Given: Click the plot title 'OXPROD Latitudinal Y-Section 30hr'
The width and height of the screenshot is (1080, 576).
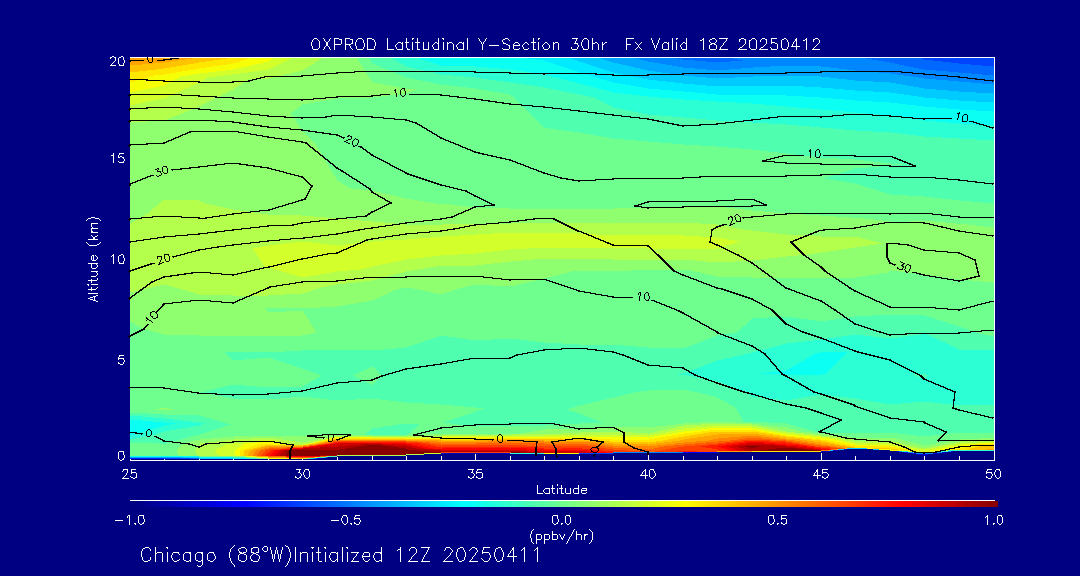Looking at the screenshot, I should click(x=458, y=45).
